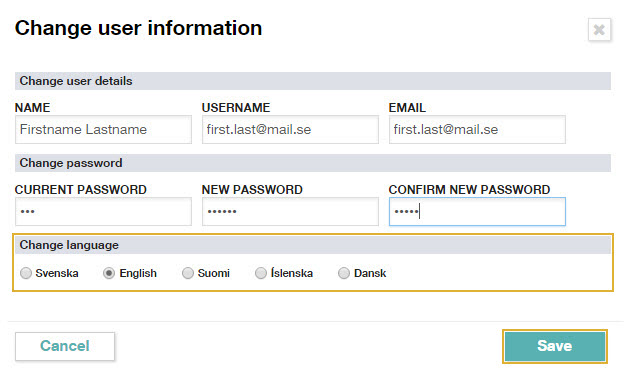Click the Save button
The width and height of the screenshot is (624, 374).
[555, 346]
